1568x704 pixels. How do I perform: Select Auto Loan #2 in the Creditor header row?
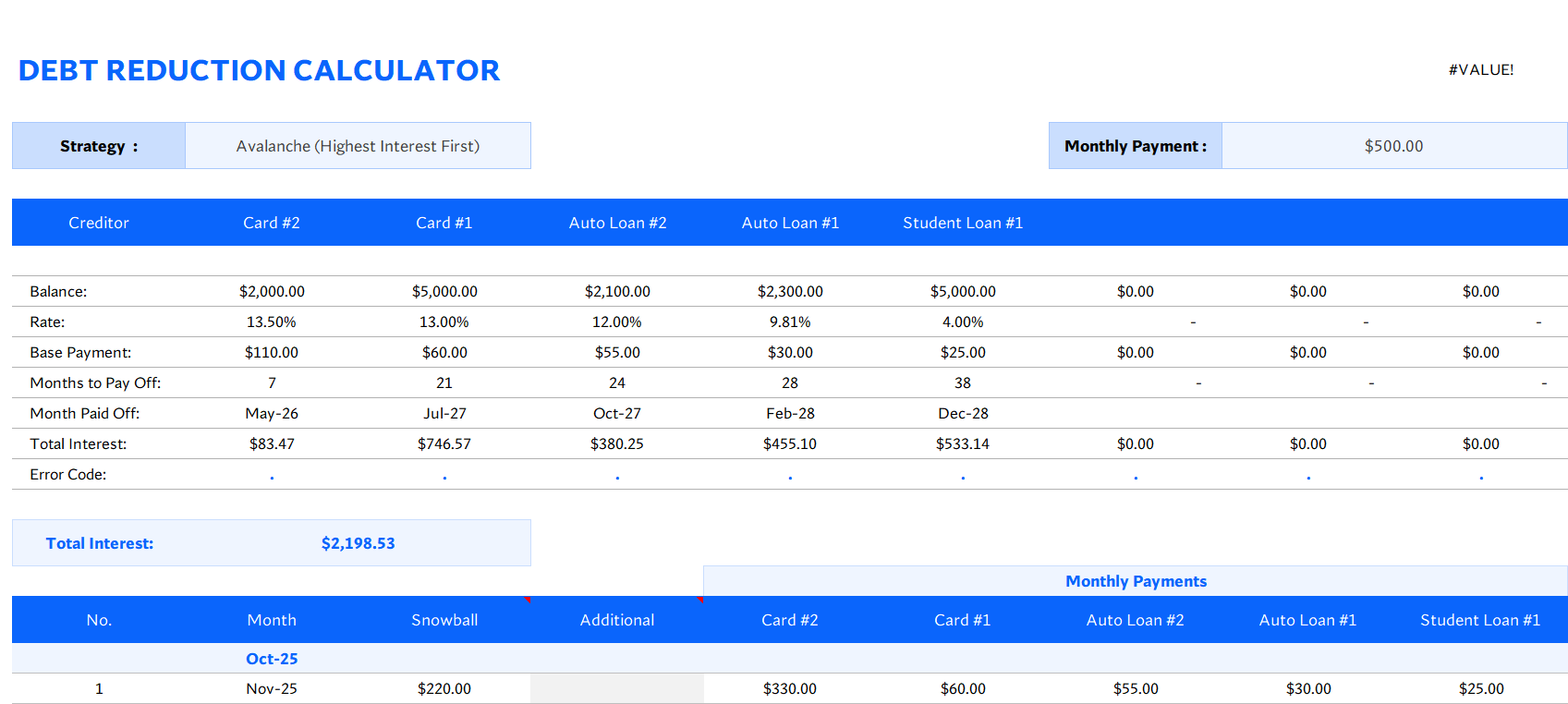(617, 223)
